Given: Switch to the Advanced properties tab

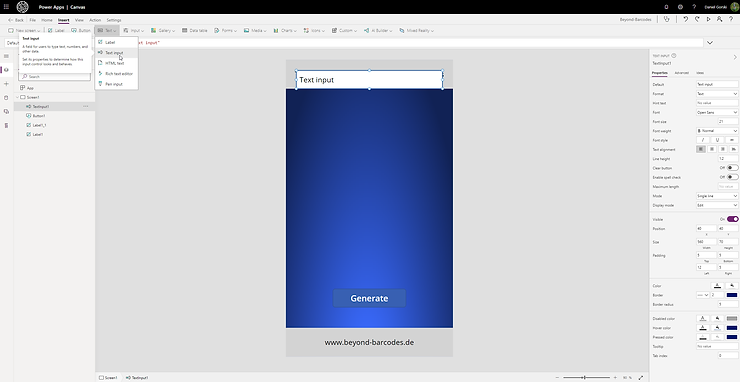Looking at the screenshot, I should 681,73.
